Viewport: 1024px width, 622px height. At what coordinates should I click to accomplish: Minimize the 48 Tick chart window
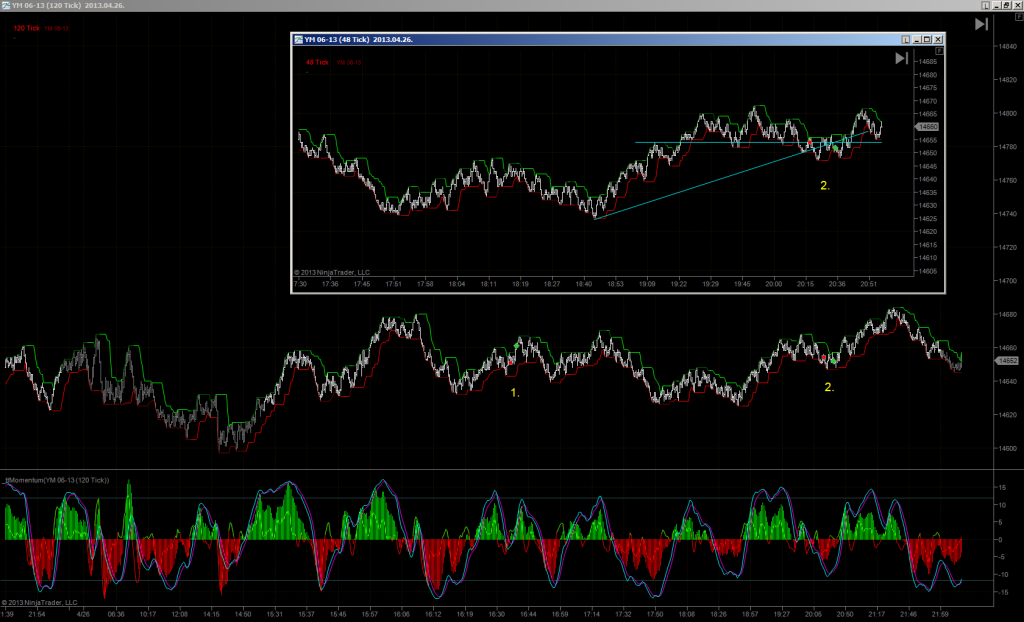[x=916, y=39]
